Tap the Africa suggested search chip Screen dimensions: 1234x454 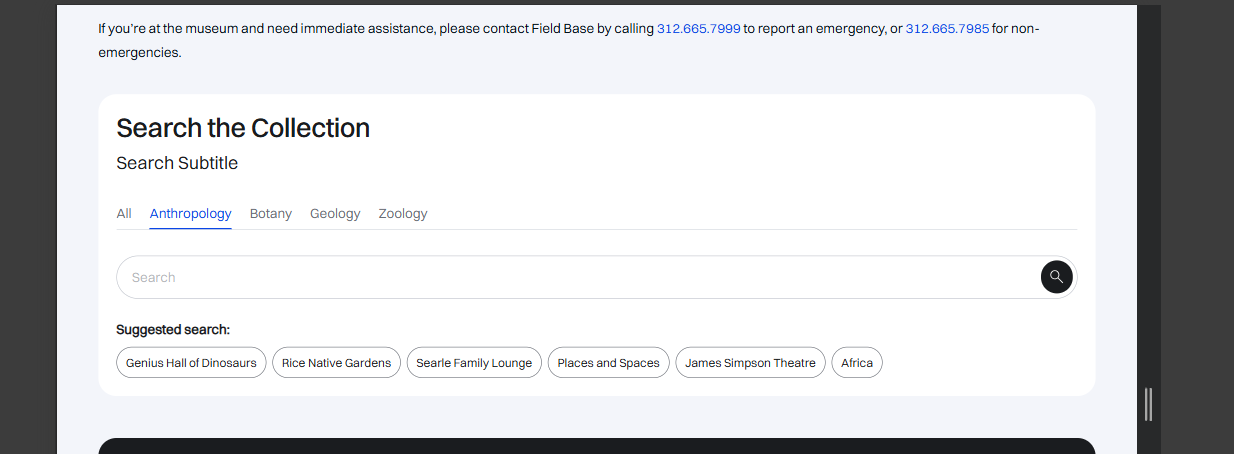[857, 363]
